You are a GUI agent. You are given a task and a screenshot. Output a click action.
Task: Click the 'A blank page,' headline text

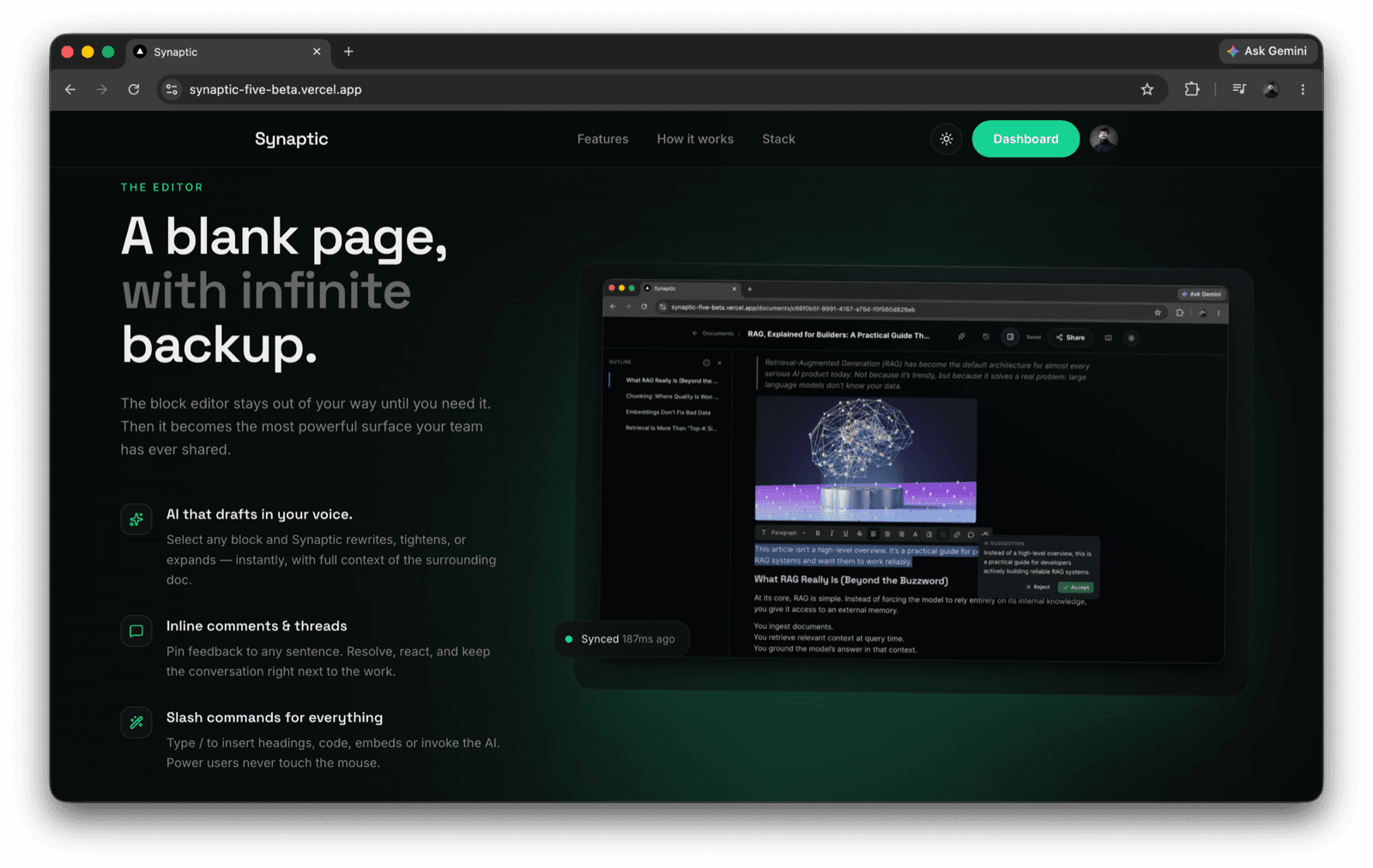[284, 238]
